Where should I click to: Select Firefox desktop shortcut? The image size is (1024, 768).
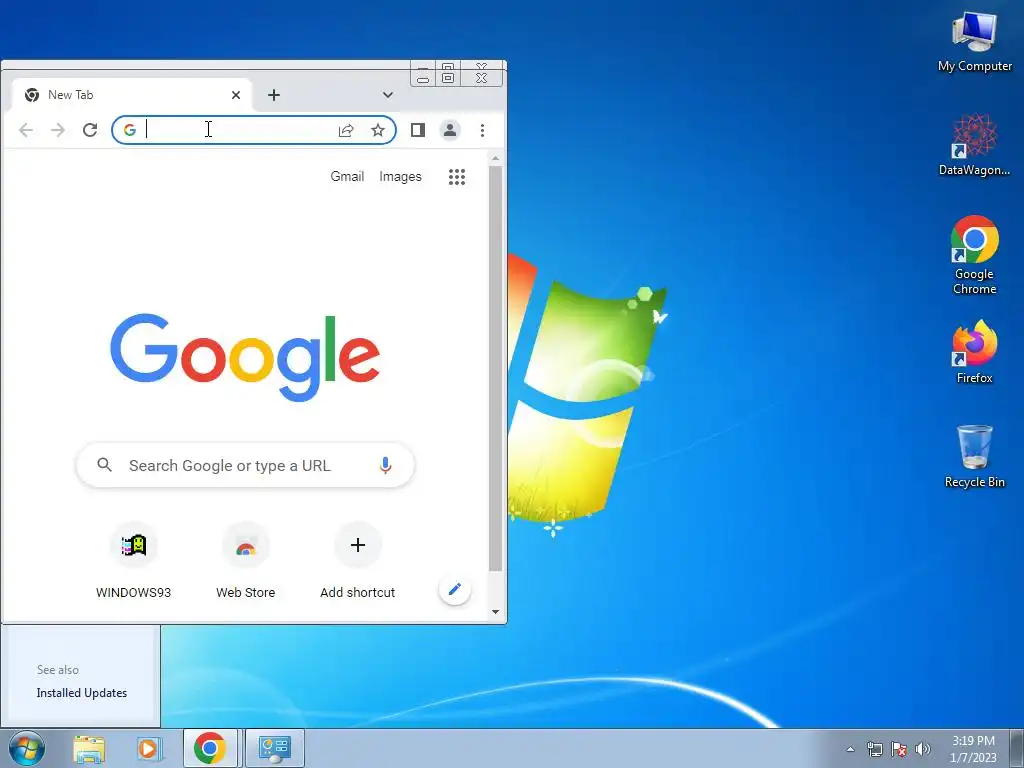pyautogui.click(x=974, y=353)
